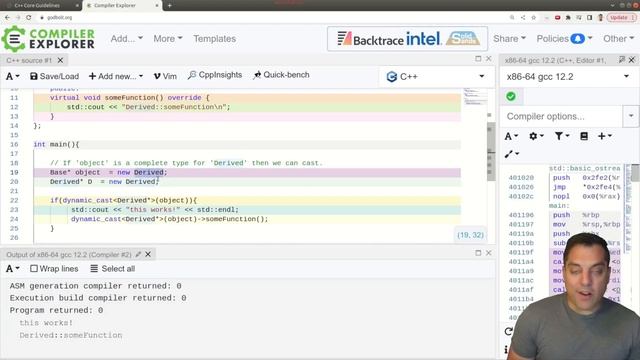The width and height of the screenshot is (640, 360).
Task: Open the compiler output filter menu
Action: (x=562, y=136)
